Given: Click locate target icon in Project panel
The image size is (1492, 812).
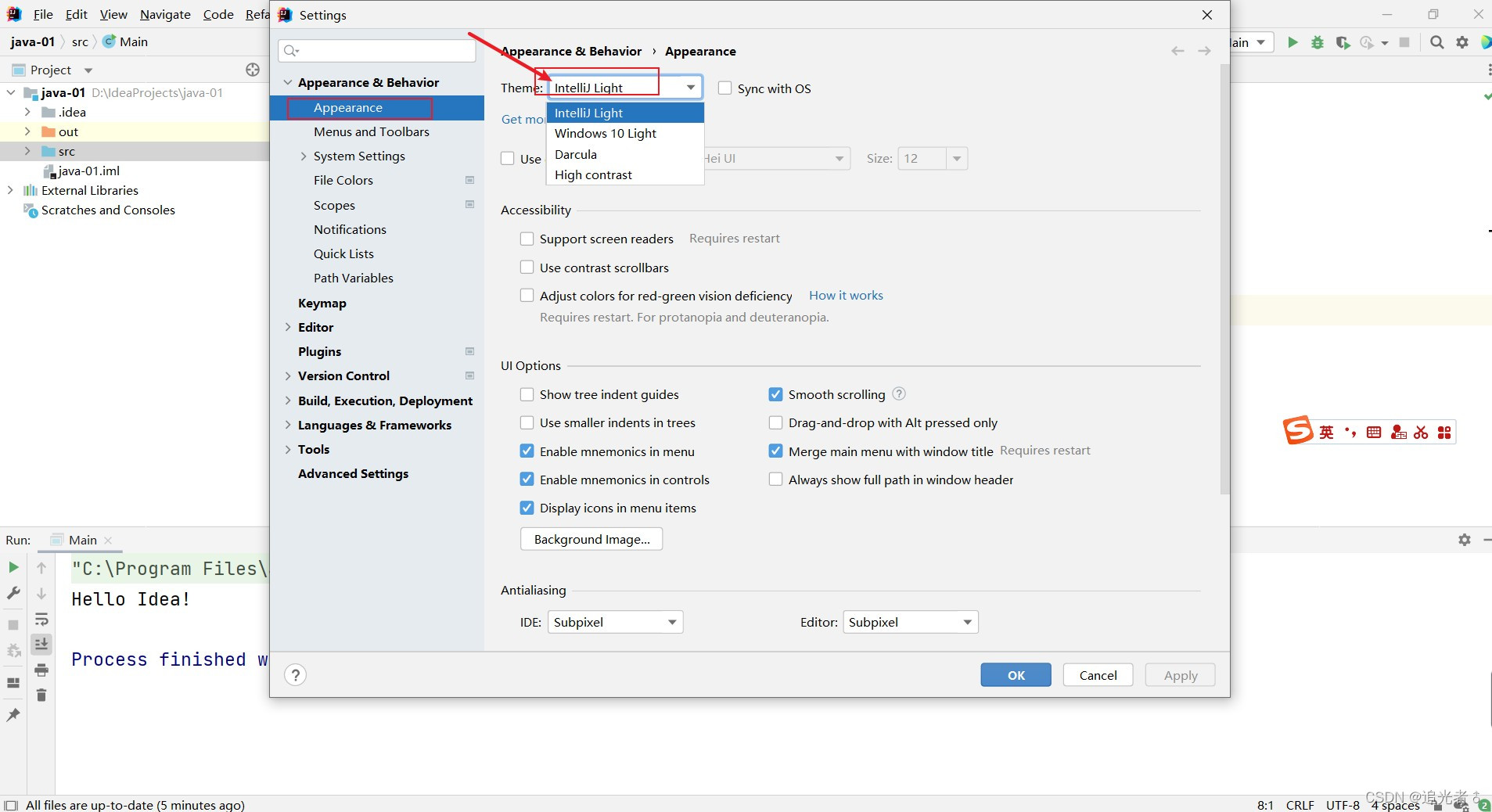Looking at the screenshot, I should pyautogui.click(x=253, y=70).
